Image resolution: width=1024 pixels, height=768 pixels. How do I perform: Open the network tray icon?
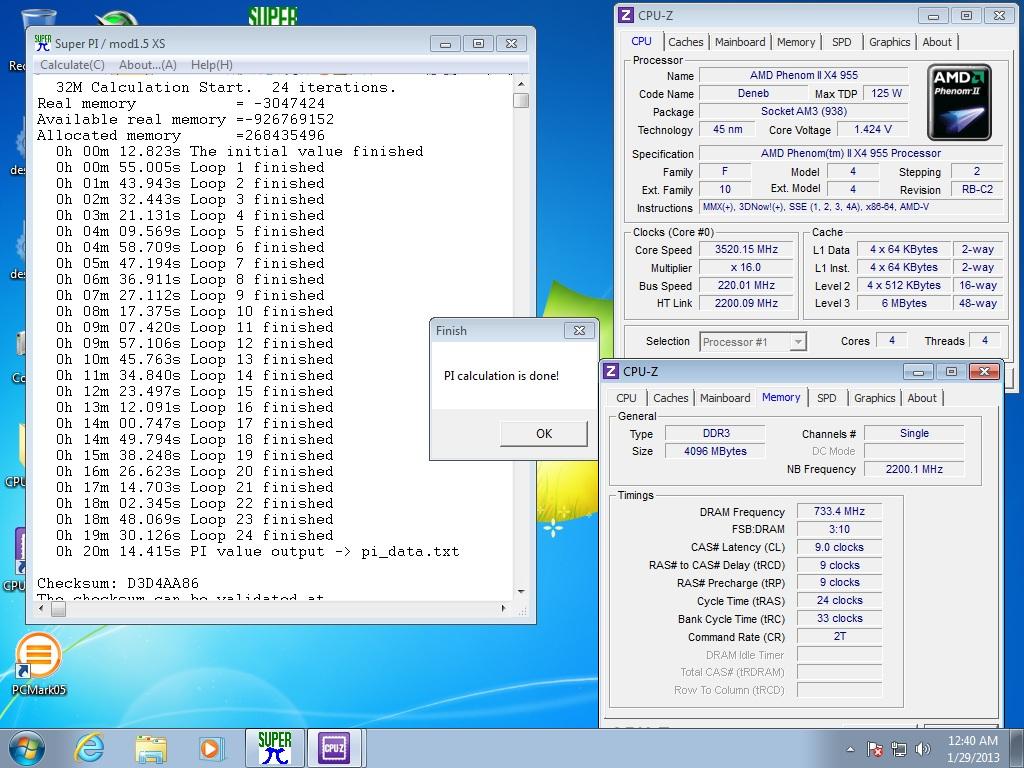899,749
